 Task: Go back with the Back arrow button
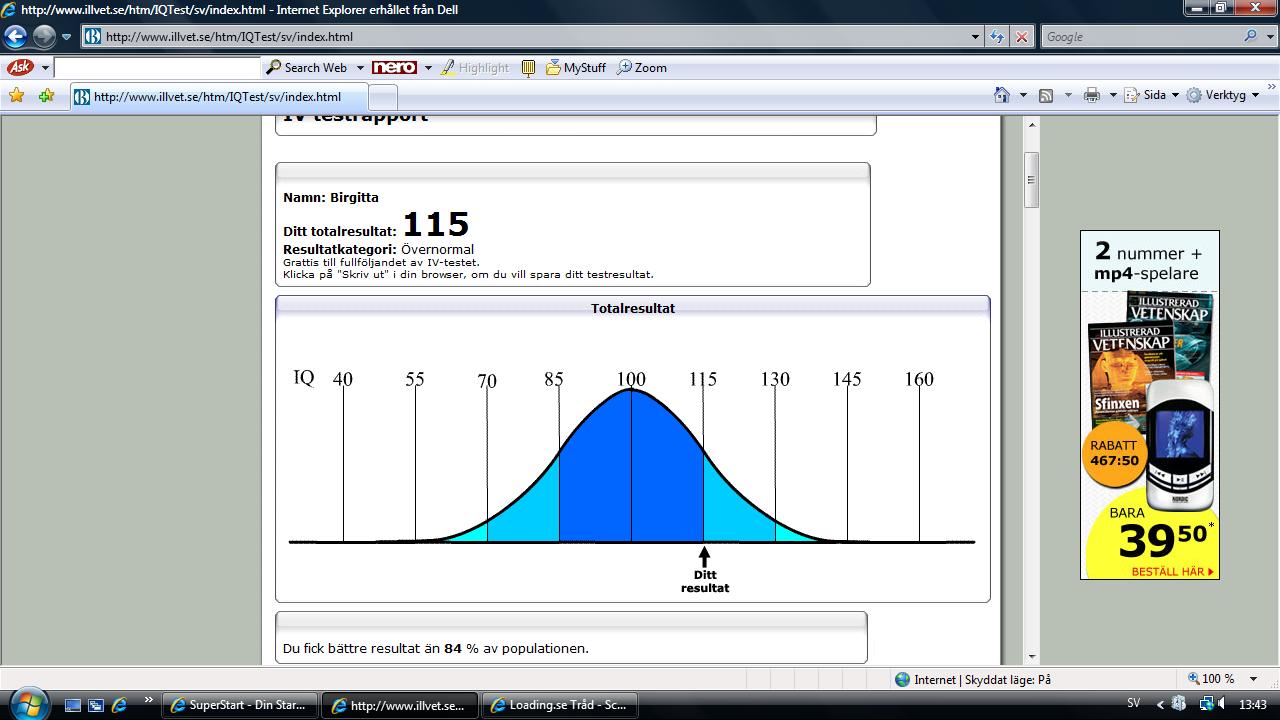click(15, 37)
